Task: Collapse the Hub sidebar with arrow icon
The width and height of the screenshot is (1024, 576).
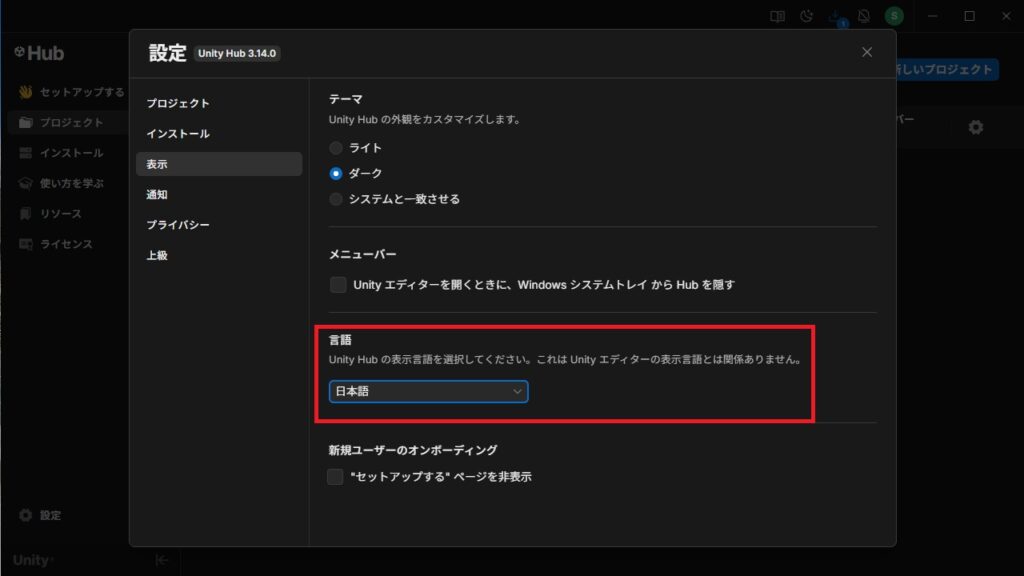Action: (162, 560)
